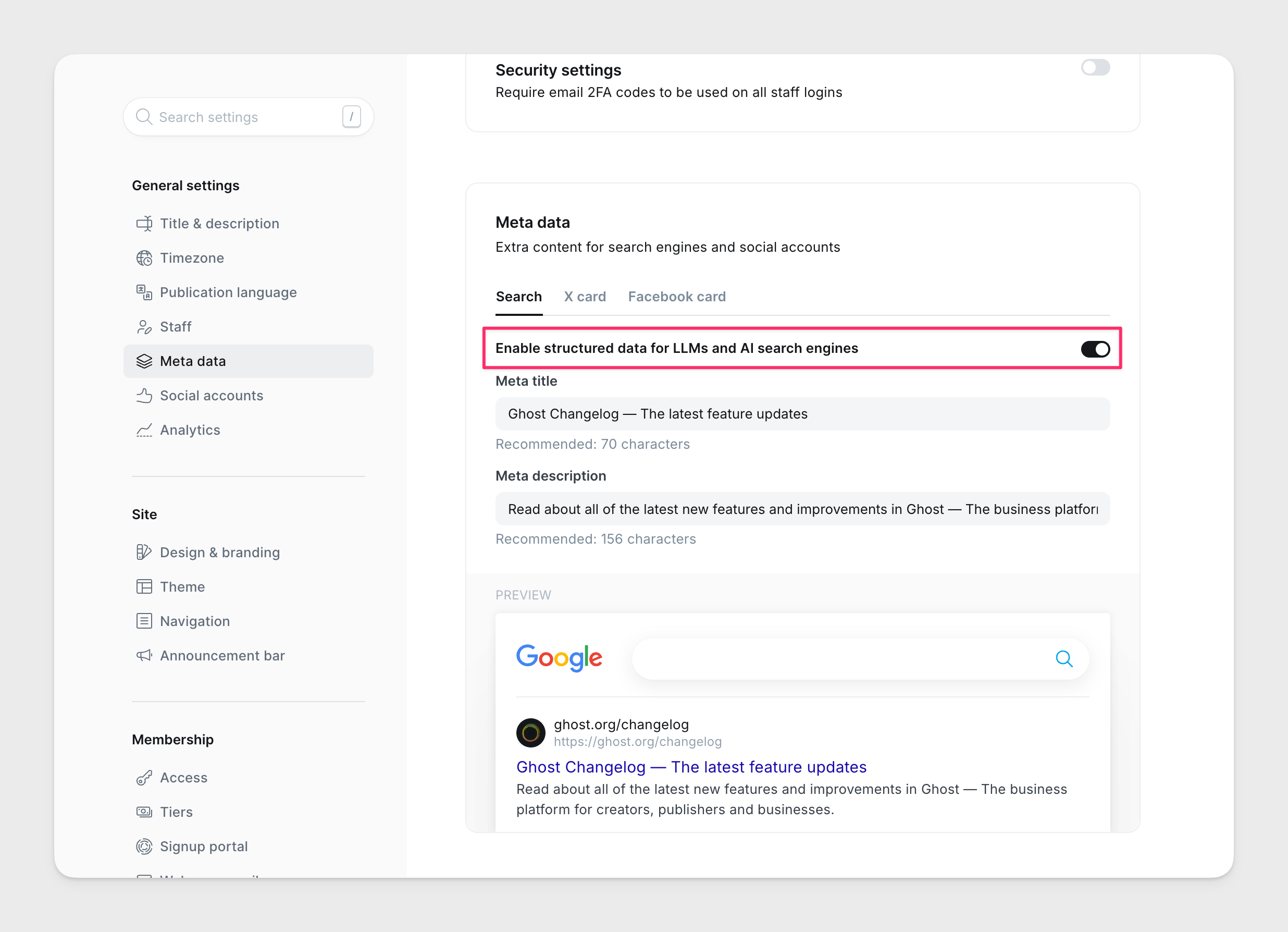Disable structured data for LLMs toggle
This screenshot has height=932, width=1288.
pyautogui.click(x=1095, y=349)
